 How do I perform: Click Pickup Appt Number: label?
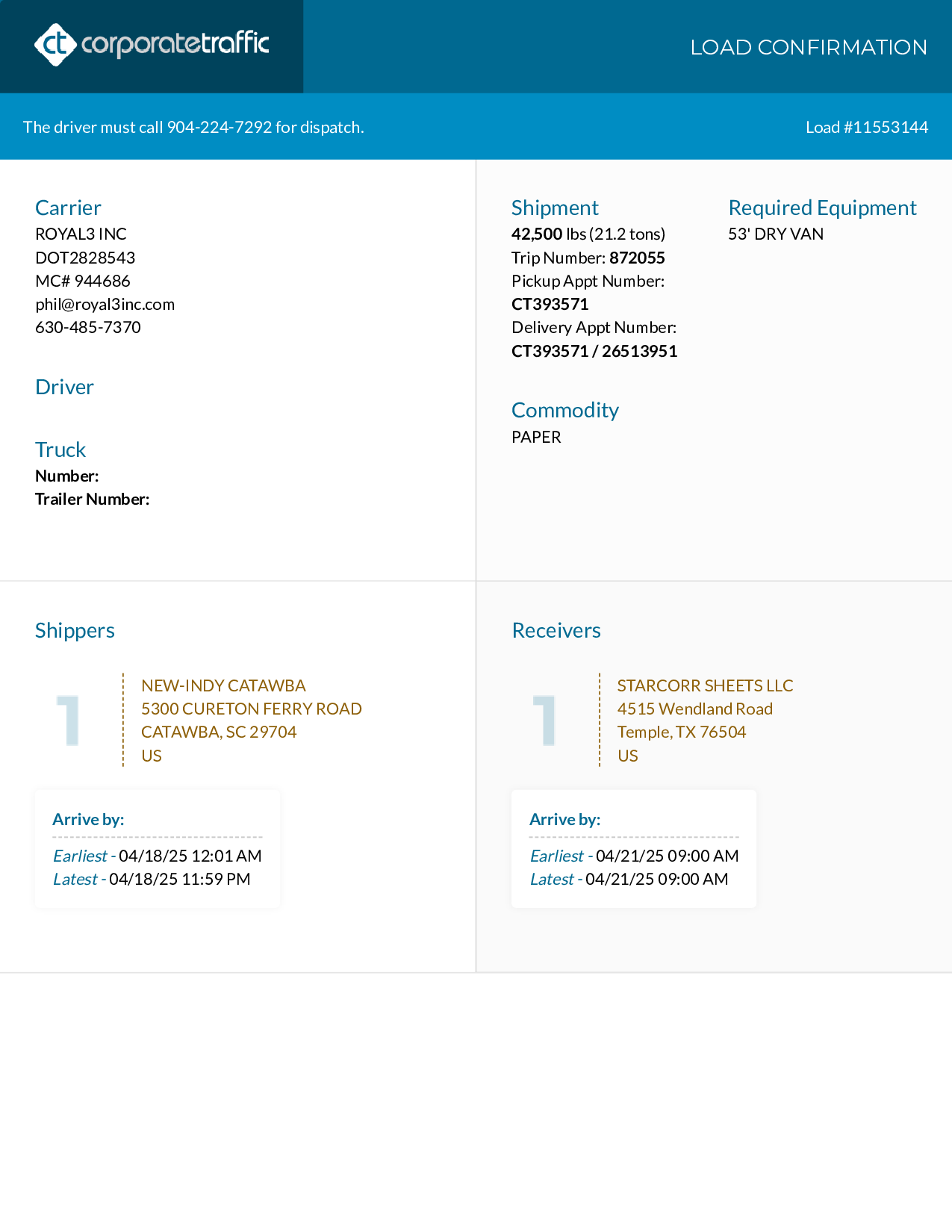[x=588, y=281]
